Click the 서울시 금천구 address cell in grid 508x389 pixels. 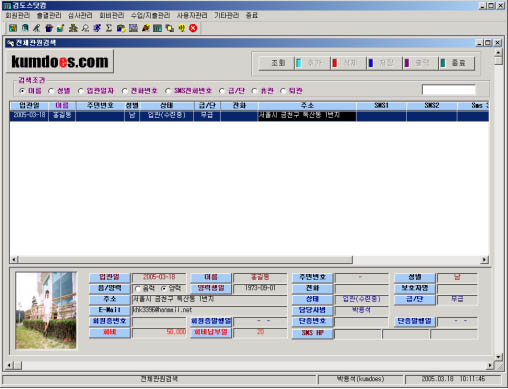307,115
